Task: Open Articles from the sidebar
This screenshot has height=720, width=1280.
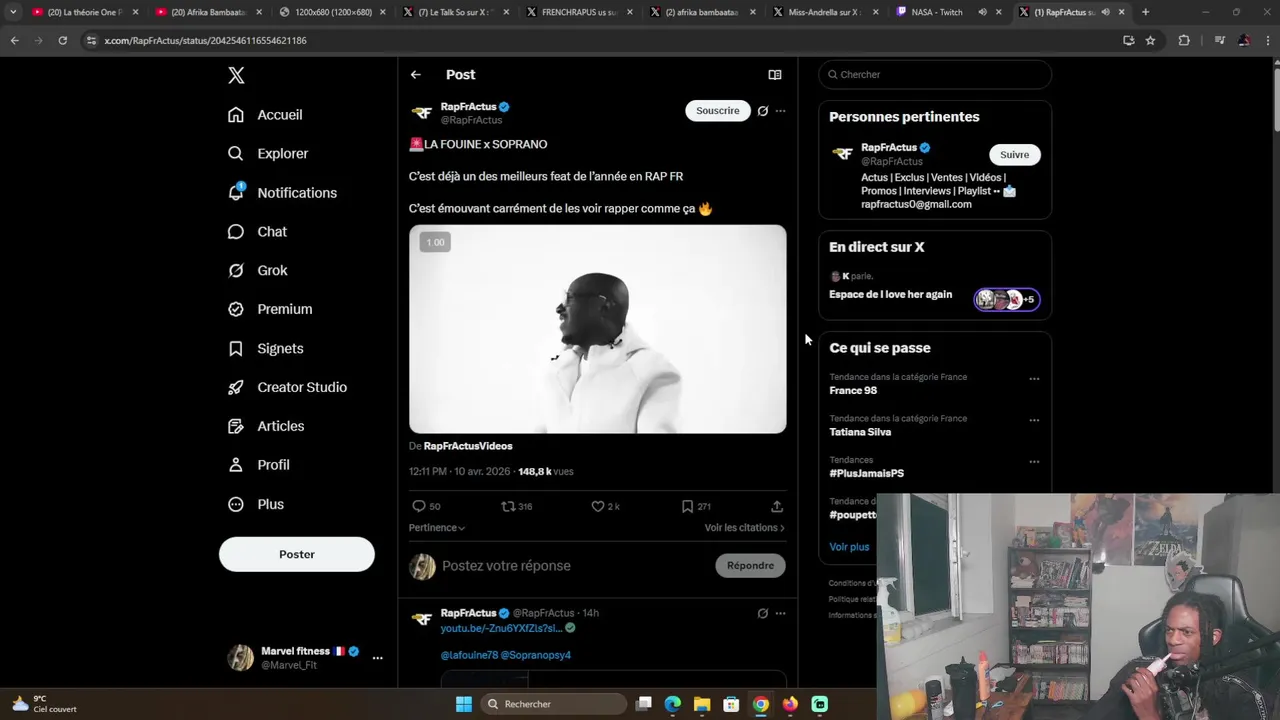Action: pos(266,426)
